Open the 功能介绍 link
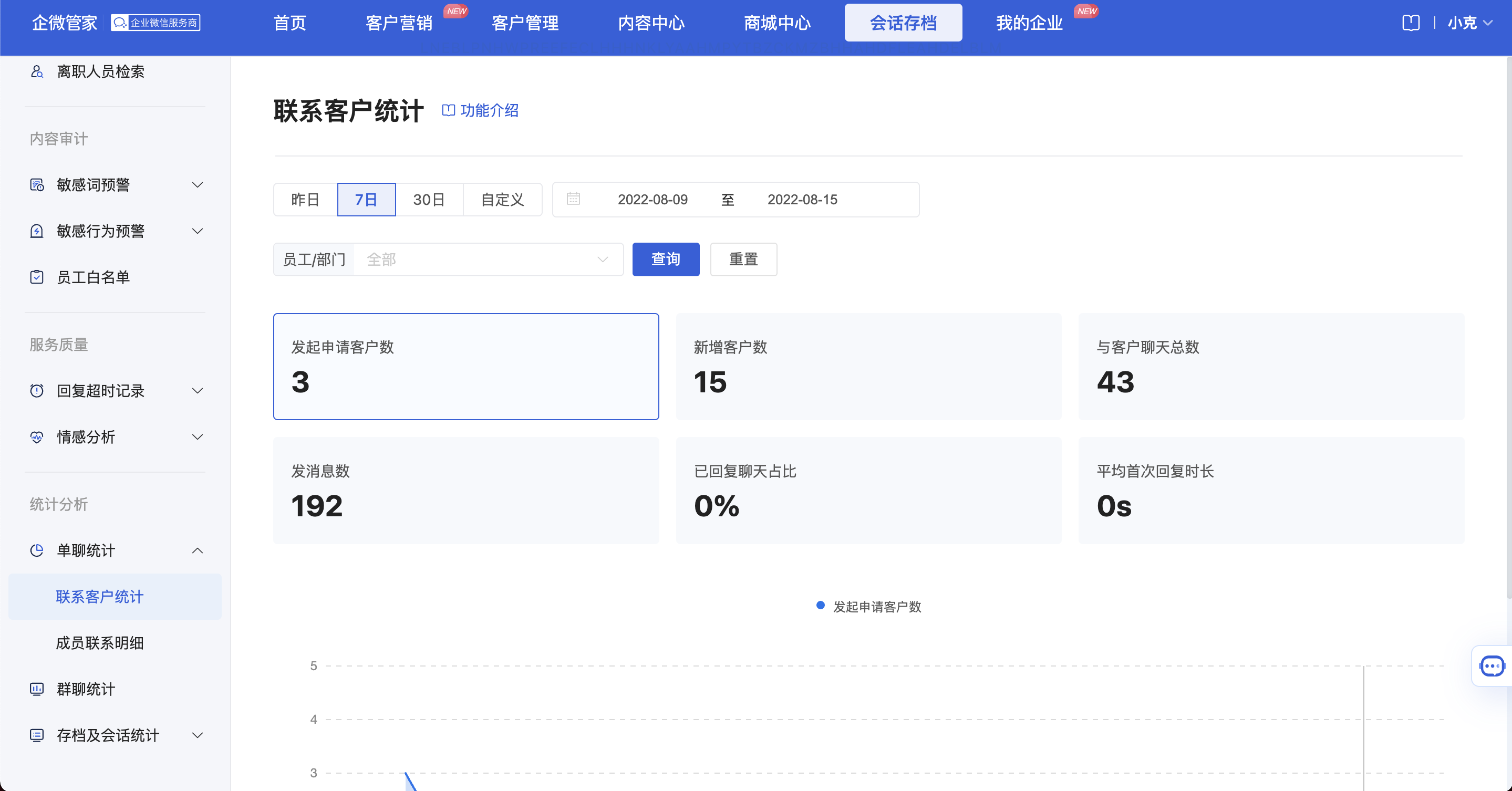The height and width of the screenshot is (791, 1512). pos(489,110)
